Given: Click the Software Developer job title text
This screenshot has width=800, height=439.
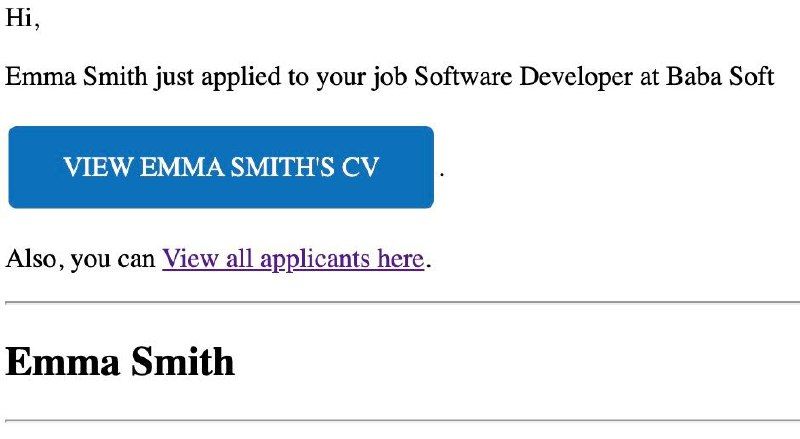Looking at the screenshot, I should tap(523, 77).
